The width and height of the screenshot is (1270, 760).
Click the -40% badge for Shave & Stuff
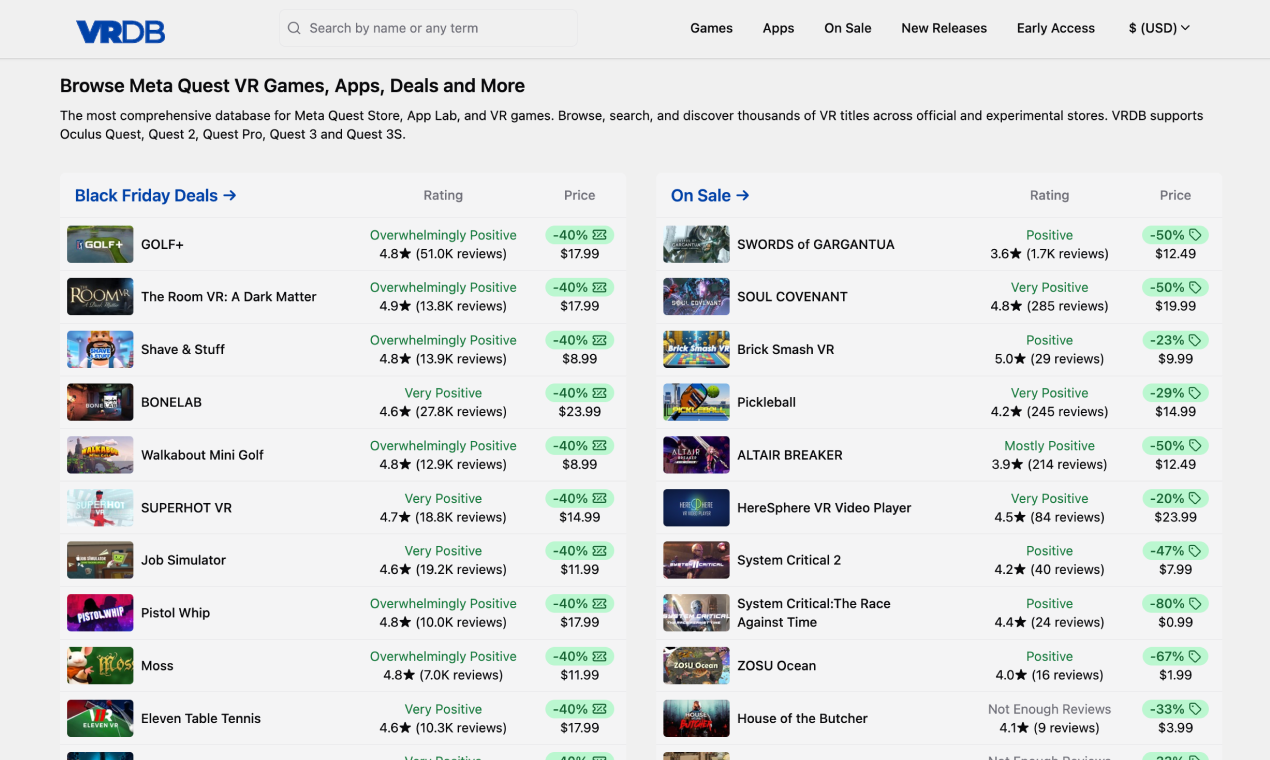579,340
